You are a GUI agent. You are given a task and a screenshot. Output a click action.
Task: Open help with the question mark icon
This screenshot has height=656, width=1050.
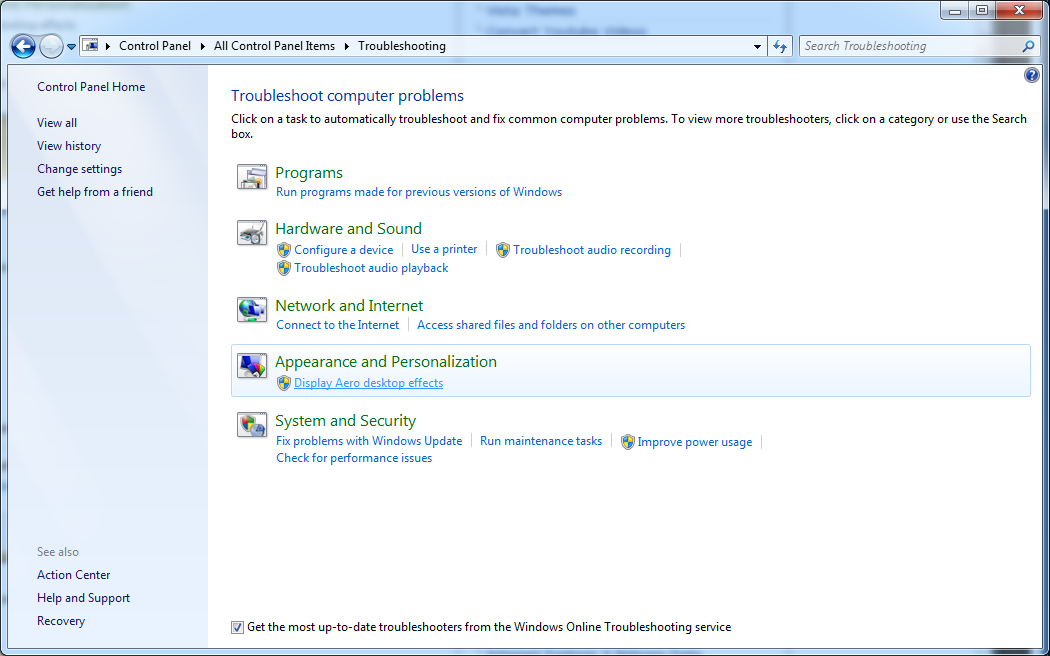1032,76
